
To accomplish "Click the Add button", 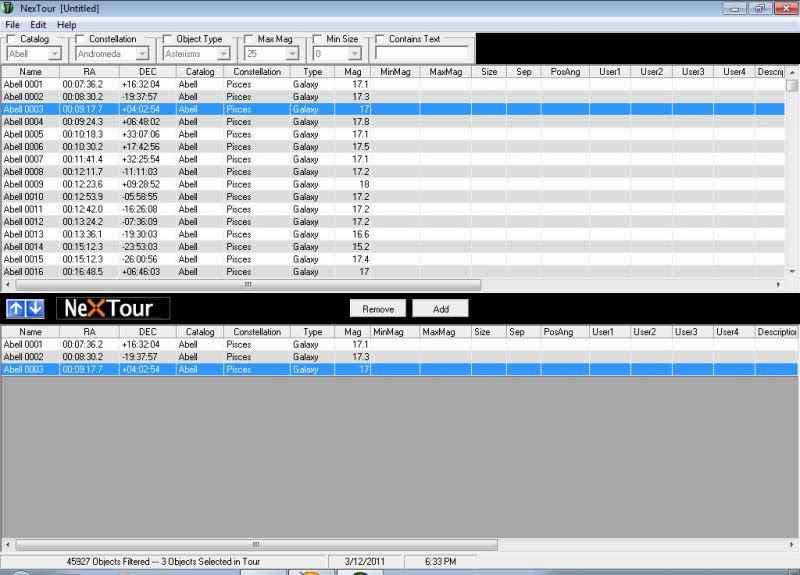I will click(441, 309).
